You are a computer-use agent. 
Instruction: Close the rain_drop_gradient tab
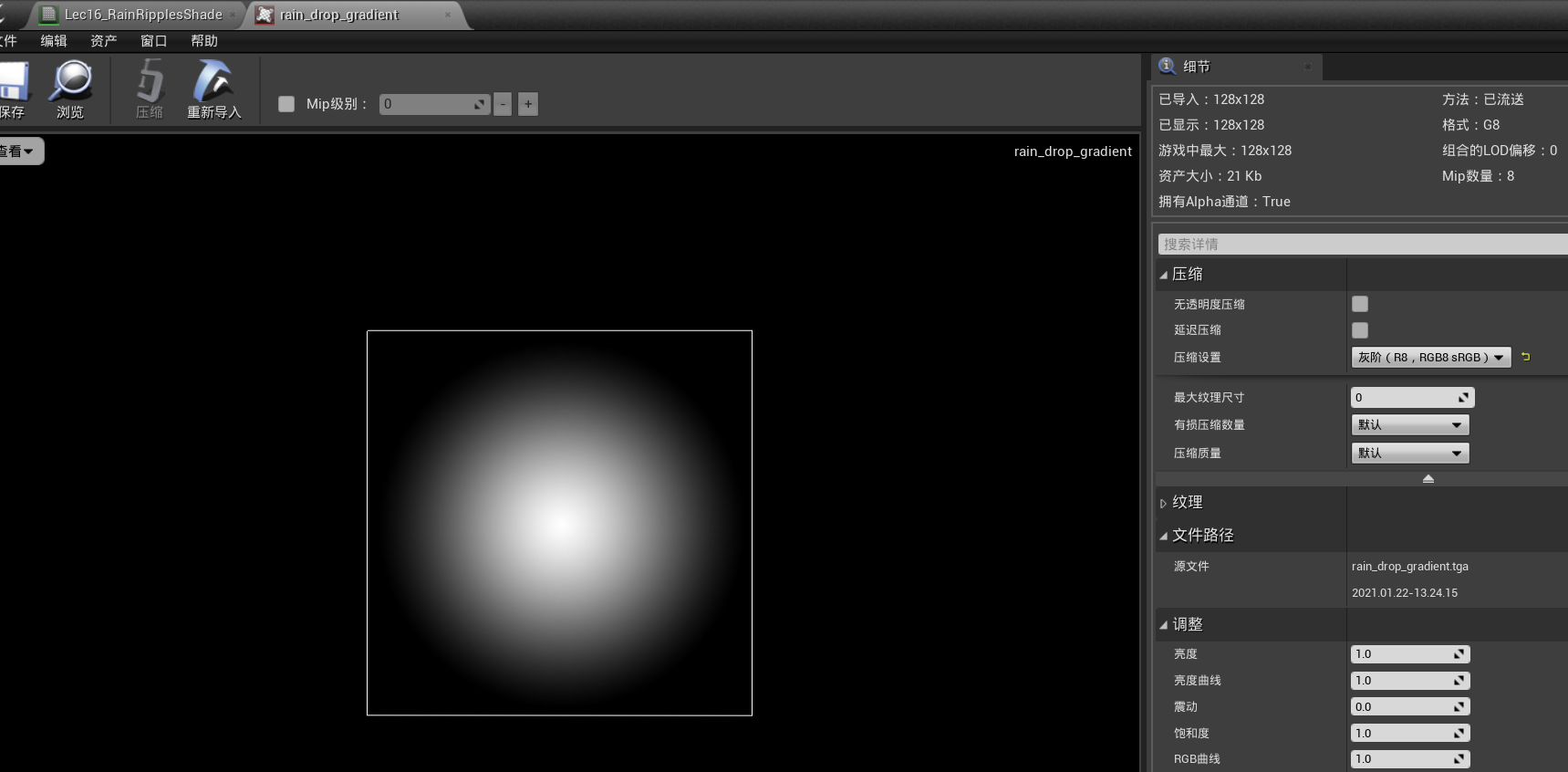tap(448, 15)
